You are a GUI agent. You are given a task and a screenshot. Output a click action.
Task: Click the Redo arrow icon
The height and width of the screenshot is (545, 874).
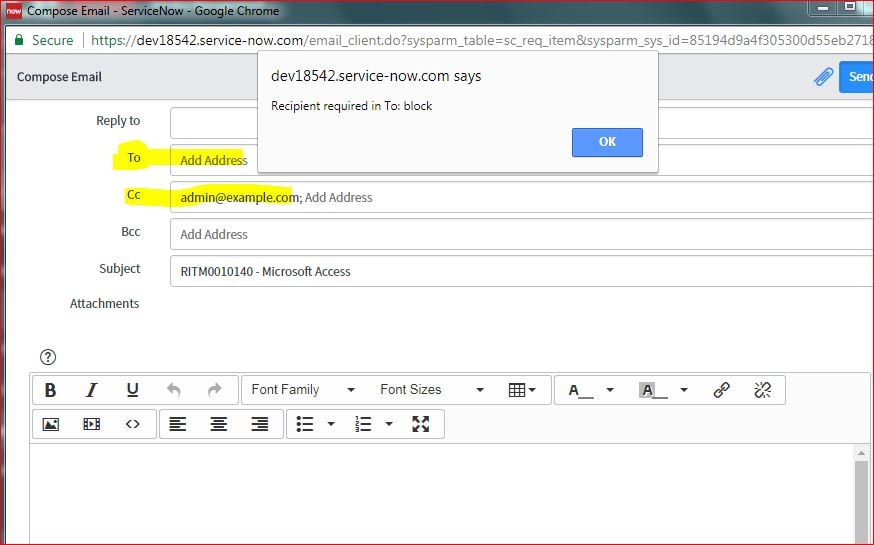214,390
